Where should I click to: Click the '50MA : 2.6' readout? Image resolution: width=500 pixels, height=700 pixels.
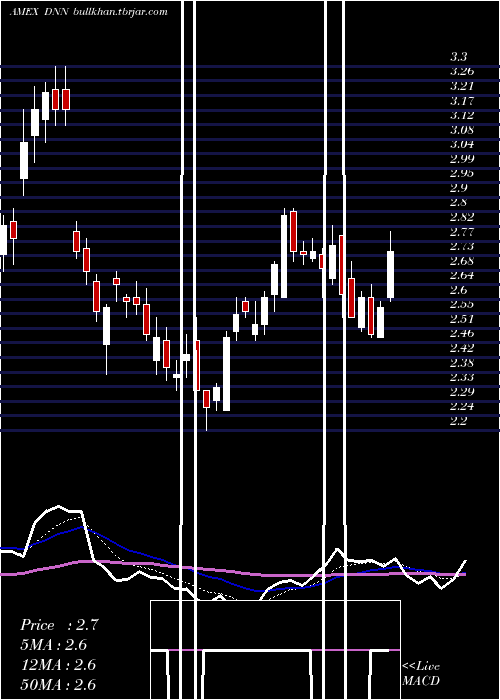pos(58,684)
